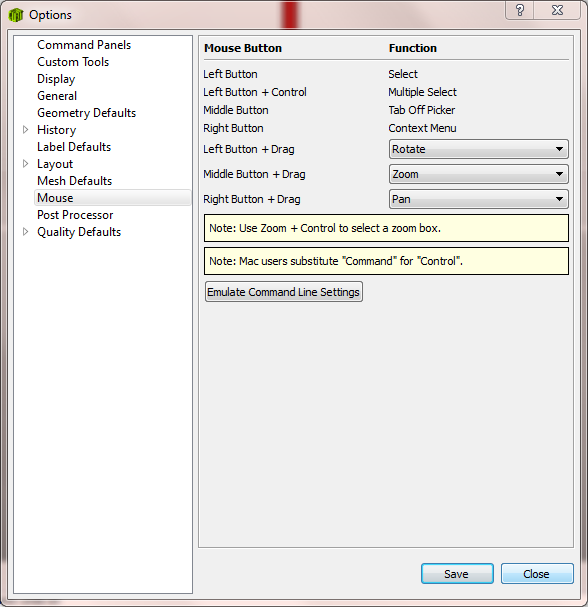Open the Right Button + Drag Pan dropdown

478,199
